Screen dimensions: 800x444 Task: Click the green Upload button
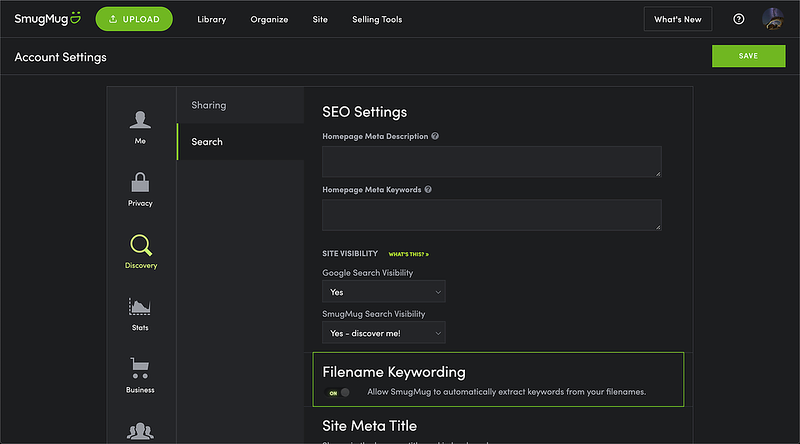(x=134, y=19)
